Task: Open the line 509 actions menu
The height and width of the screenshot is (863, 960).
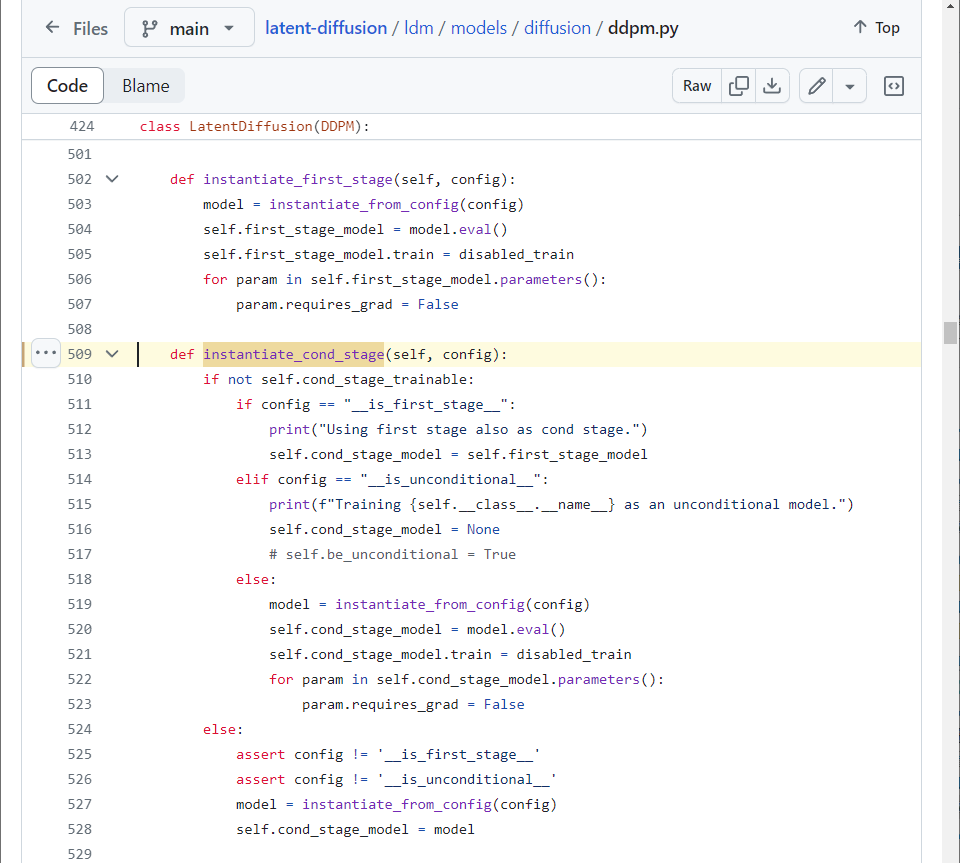Action: (46, 353)
